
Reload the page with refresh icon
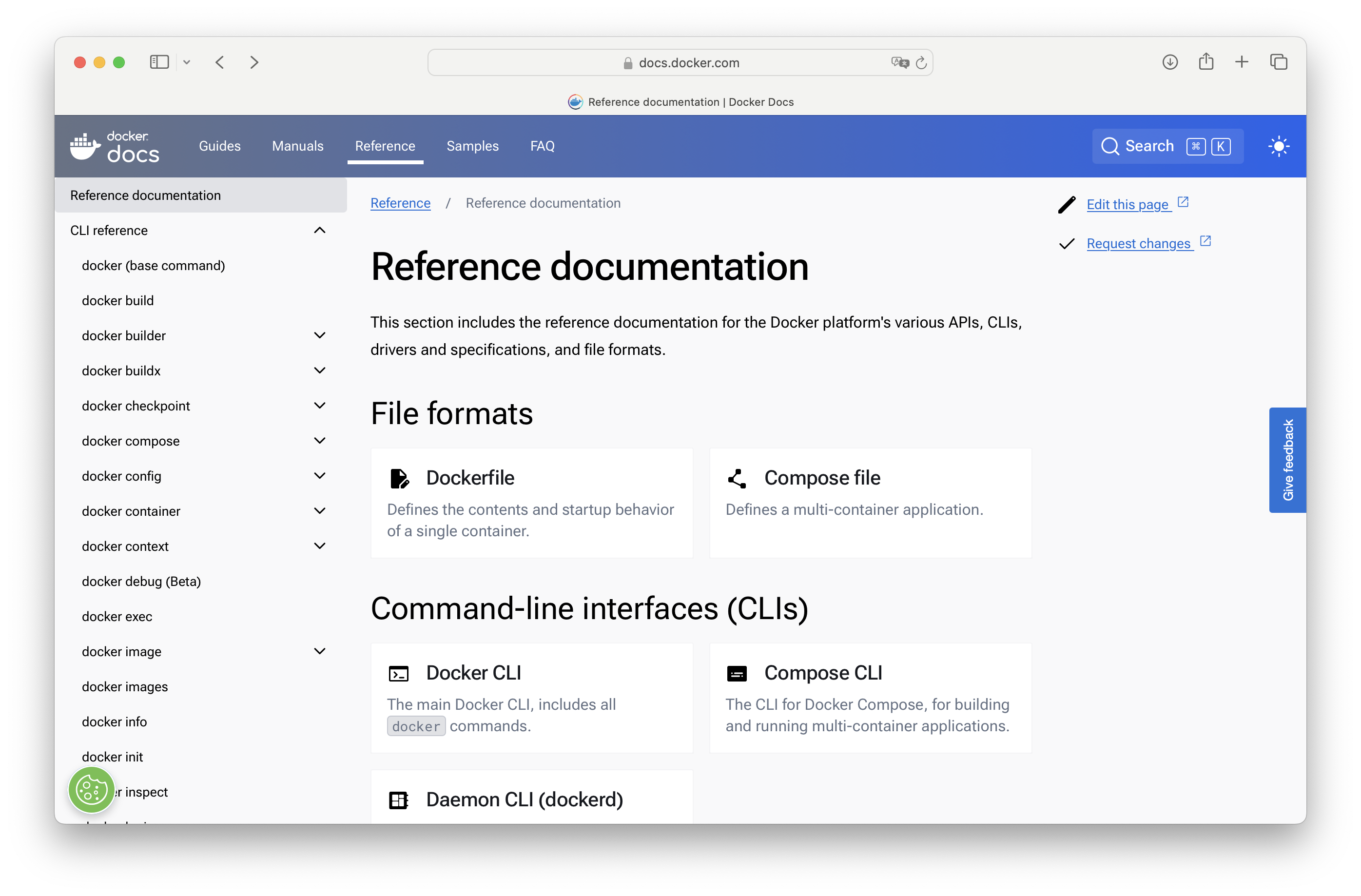coord(921,62)
